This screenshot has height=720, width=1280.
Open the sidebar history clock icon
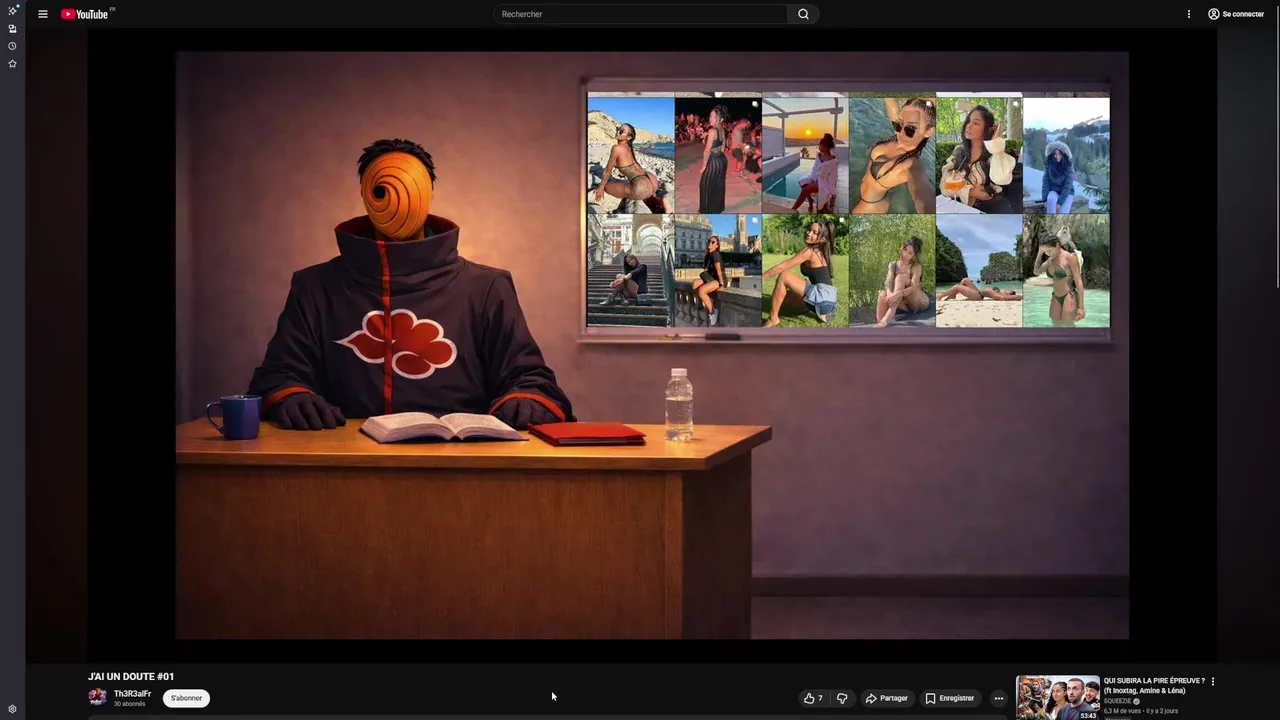point(12,46)
